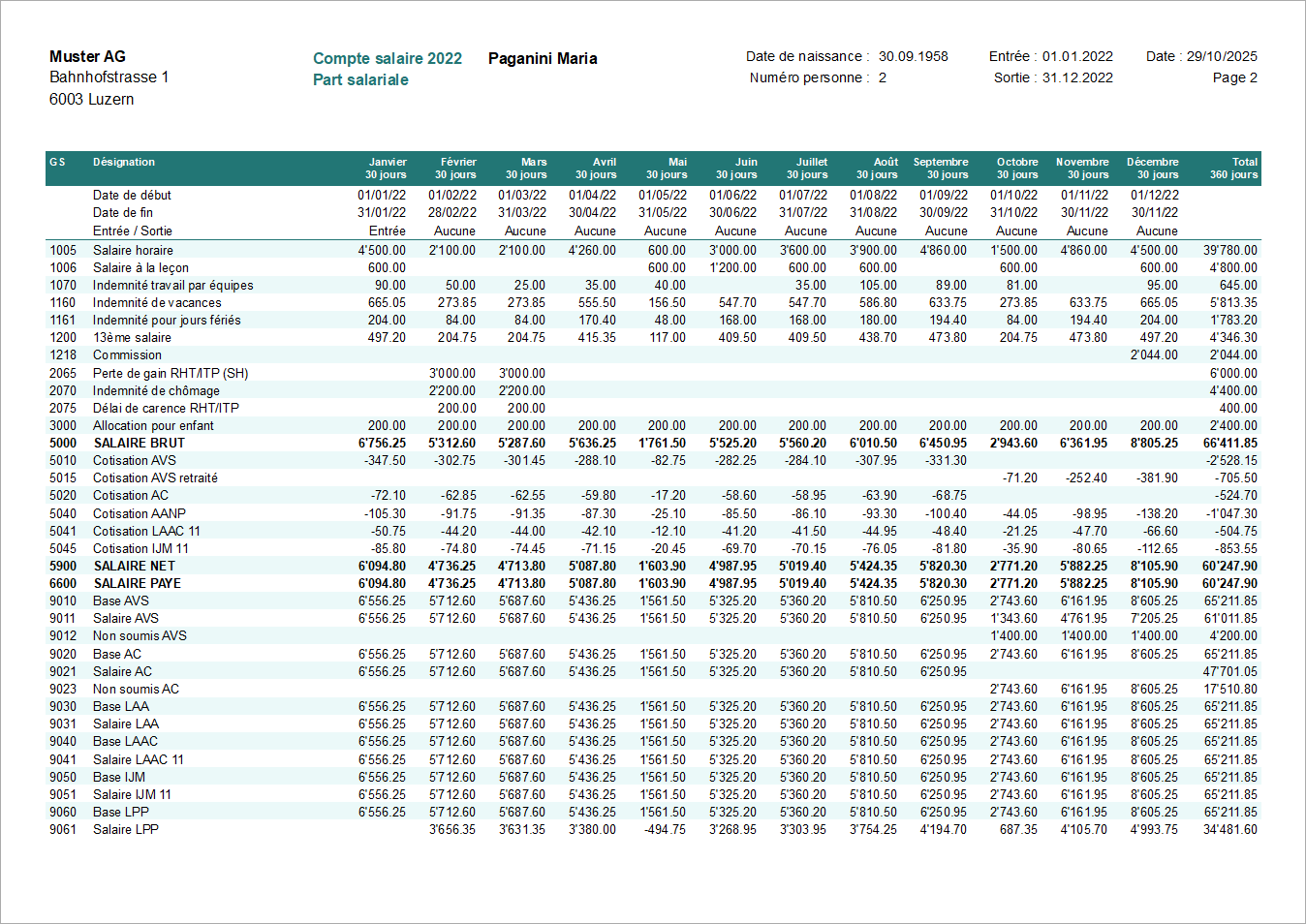The width and height of the screenshot is (1306, 924).
Task: Click the Page 2 label
Action: [x=1234, y=77]
